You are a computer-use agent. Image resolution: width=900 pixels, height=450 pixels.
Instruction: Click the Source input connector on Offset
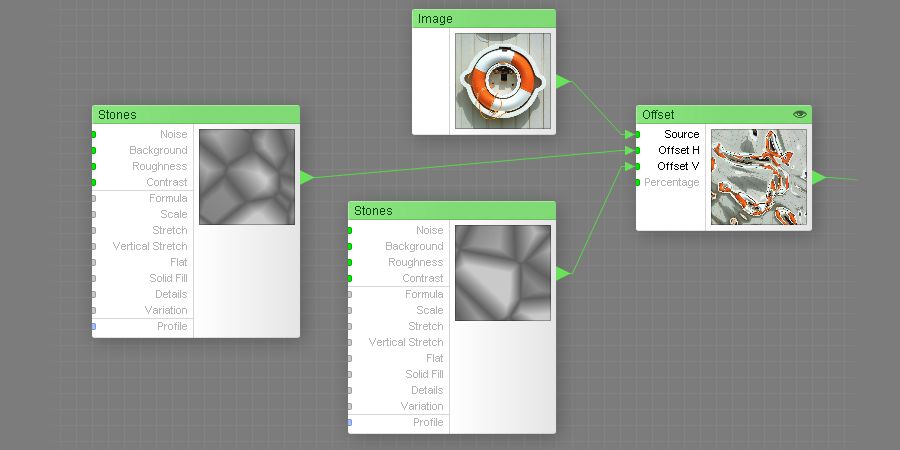[638, 134]
